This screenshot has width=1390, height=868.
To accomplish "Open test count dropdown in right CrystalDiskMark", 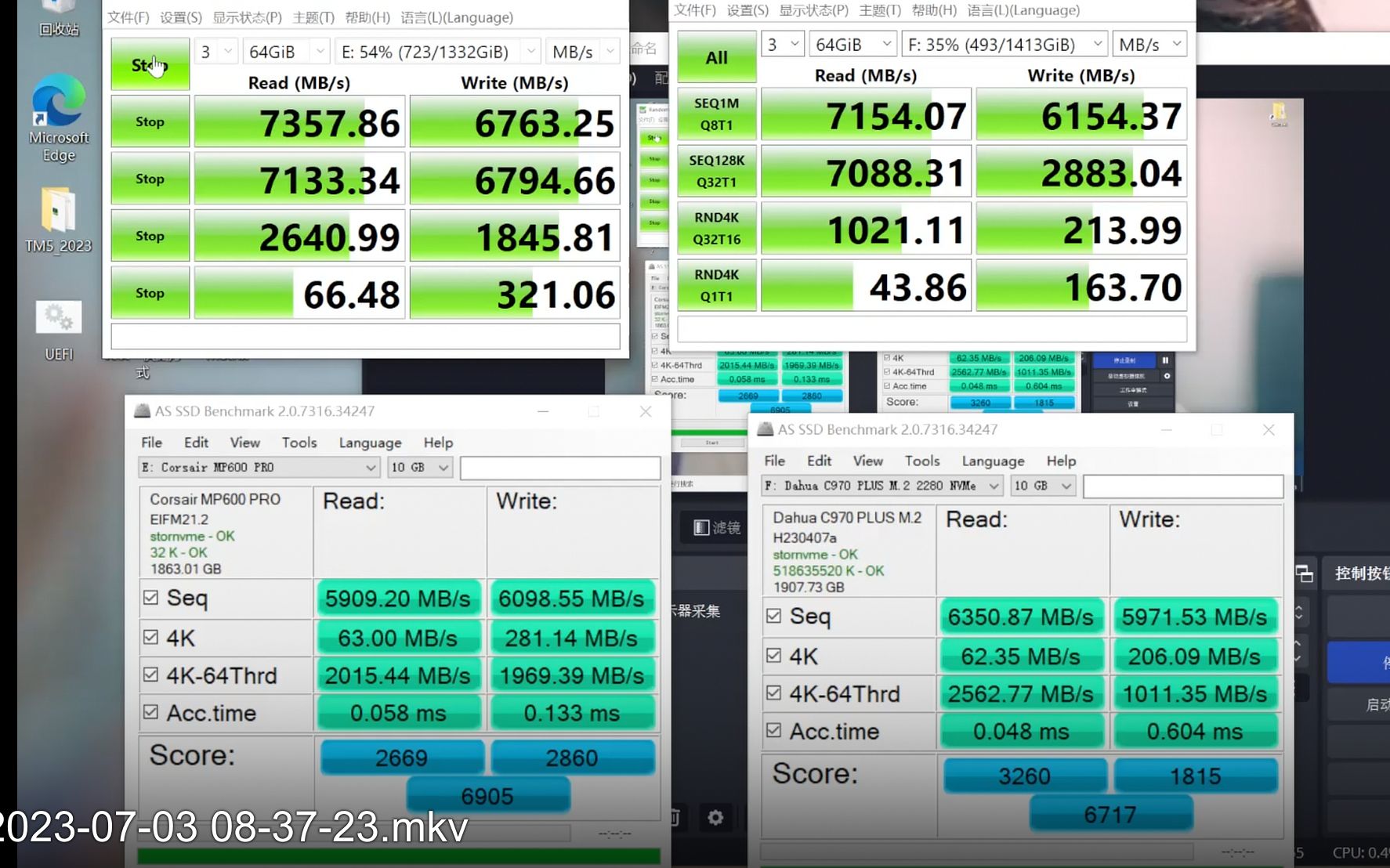I will [x=782, y=45].
